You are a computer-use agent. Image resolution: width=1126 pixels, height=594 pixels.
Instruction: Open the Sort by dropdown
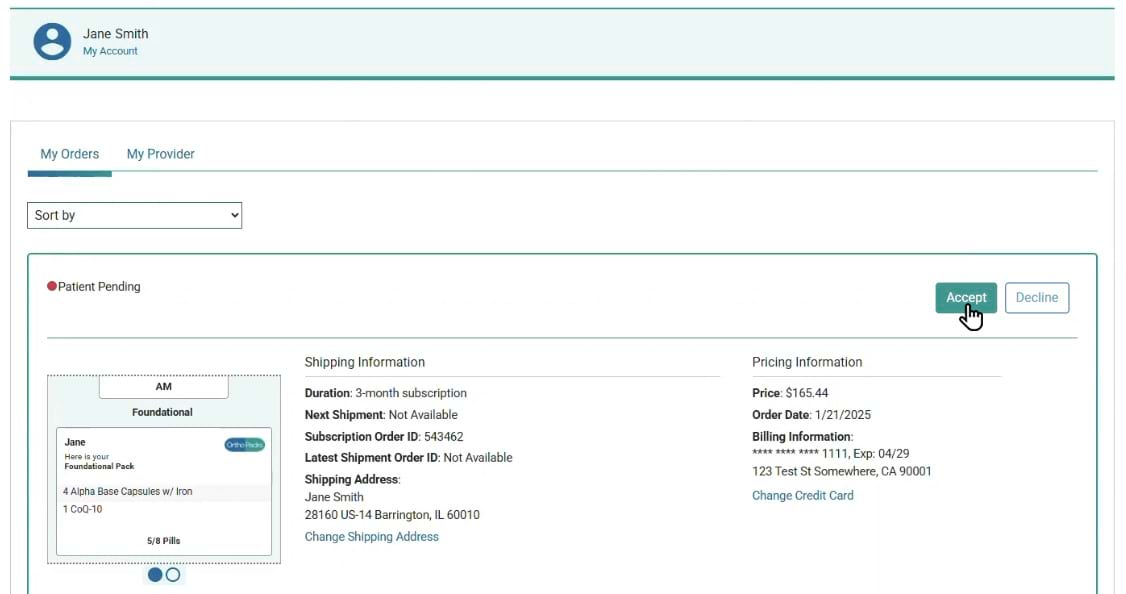click(x=134, y=215)
